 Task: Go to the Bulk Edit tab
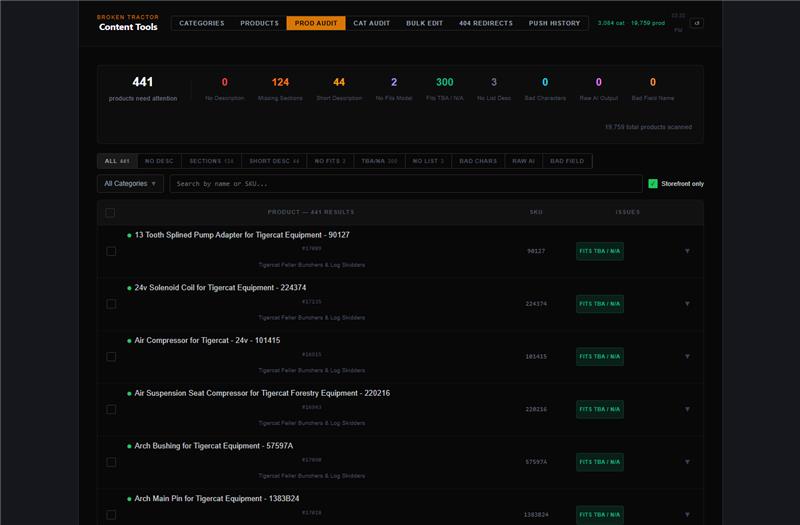[x=424, y=23]
